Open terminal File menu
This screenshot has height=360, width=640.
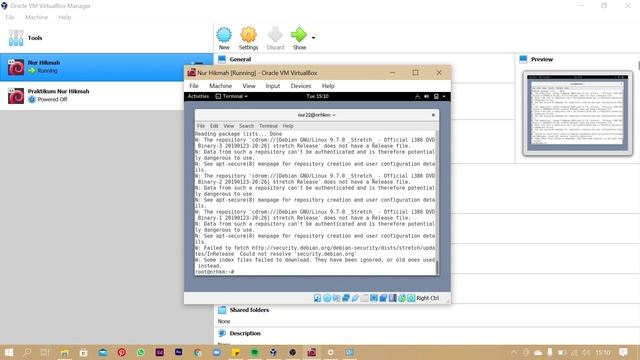click(x=201, y=126)
